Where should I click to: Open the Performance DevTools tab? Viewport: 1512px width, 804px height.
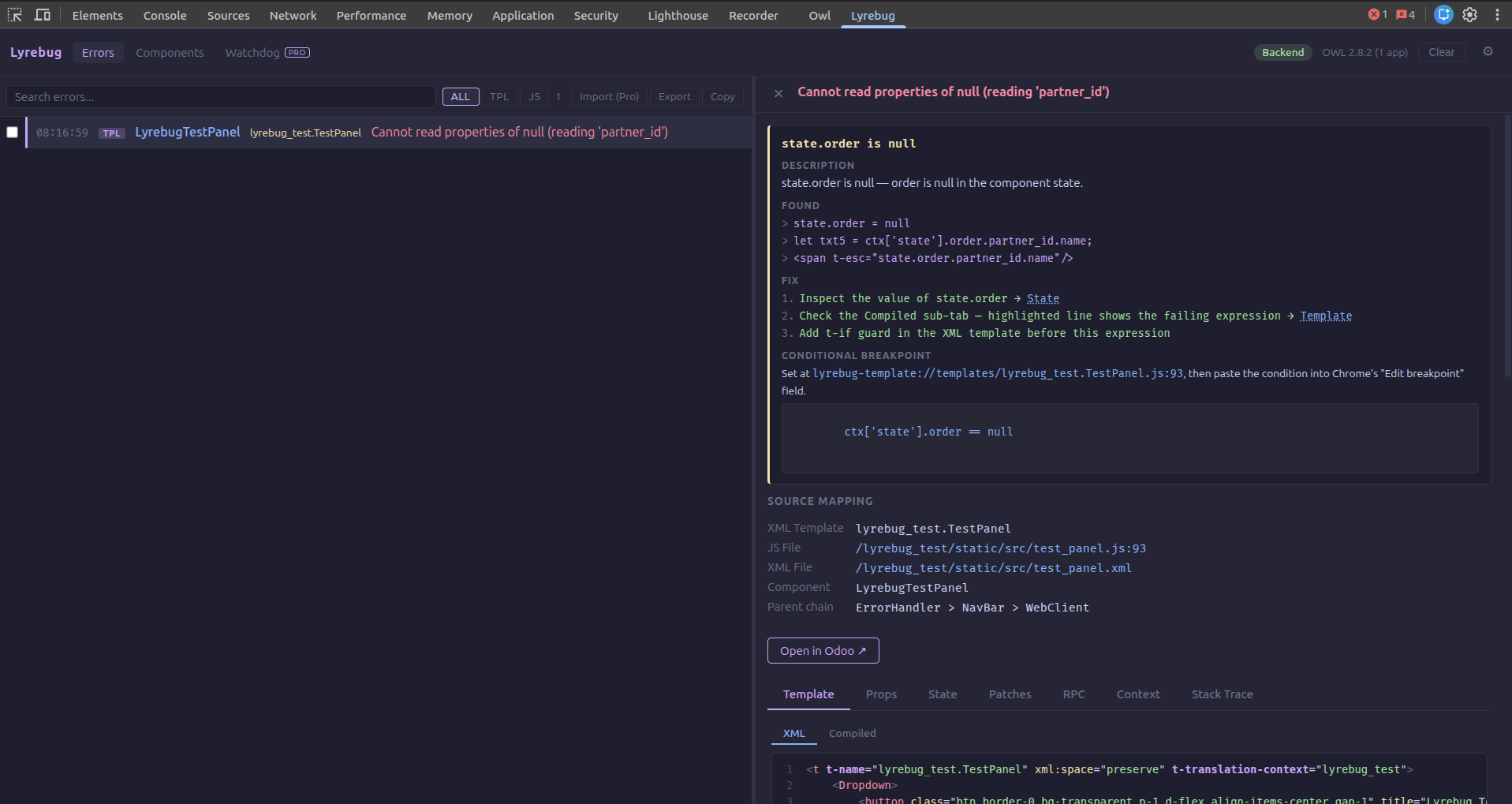[x=371, y=16]
